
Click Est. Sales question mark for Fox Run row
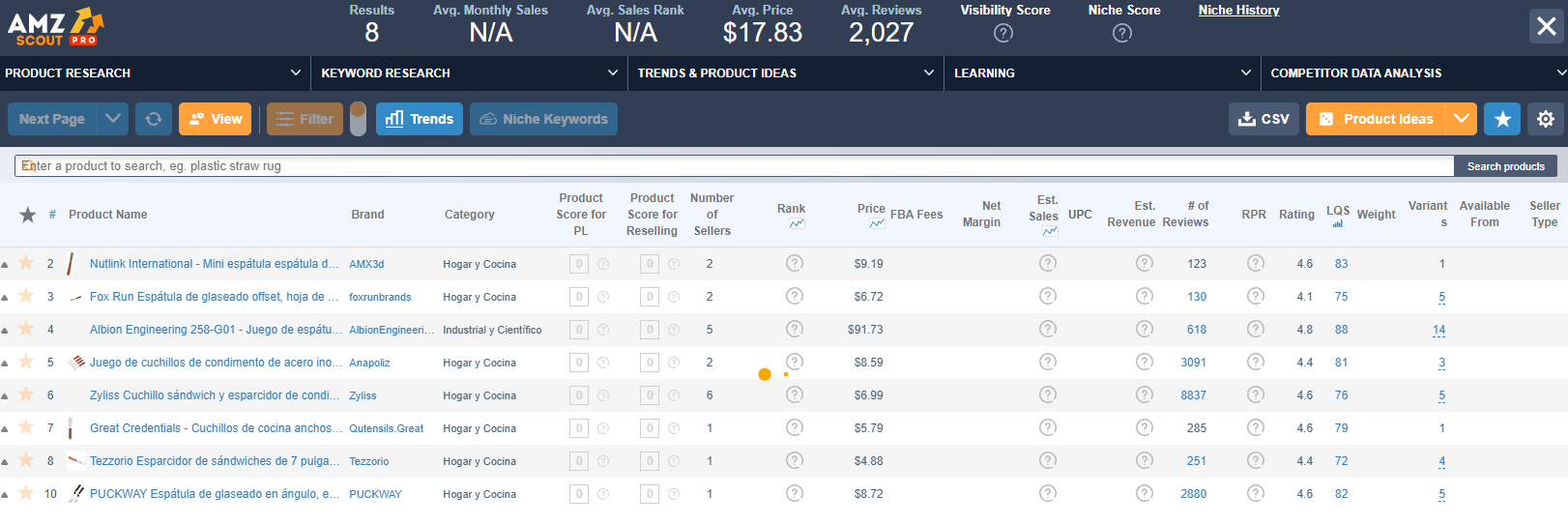1048,296
